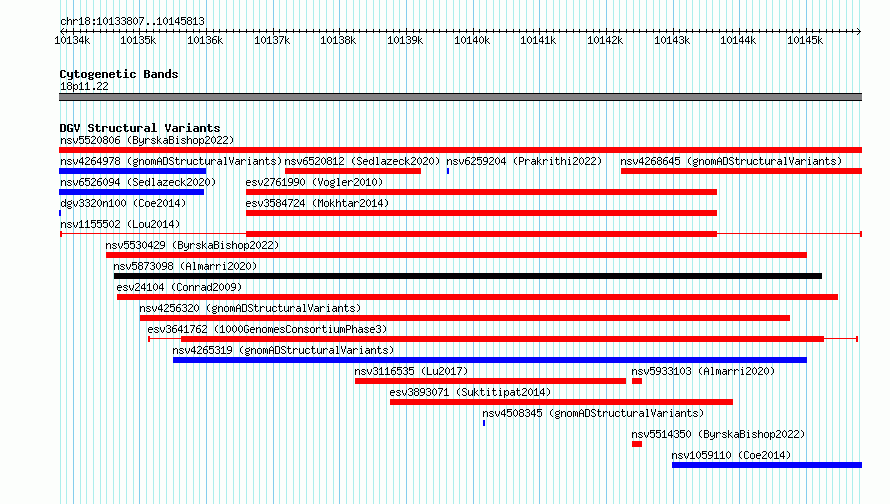Select the nsv5530429 red variant bar
890x504 pixels.
point(456,255)
